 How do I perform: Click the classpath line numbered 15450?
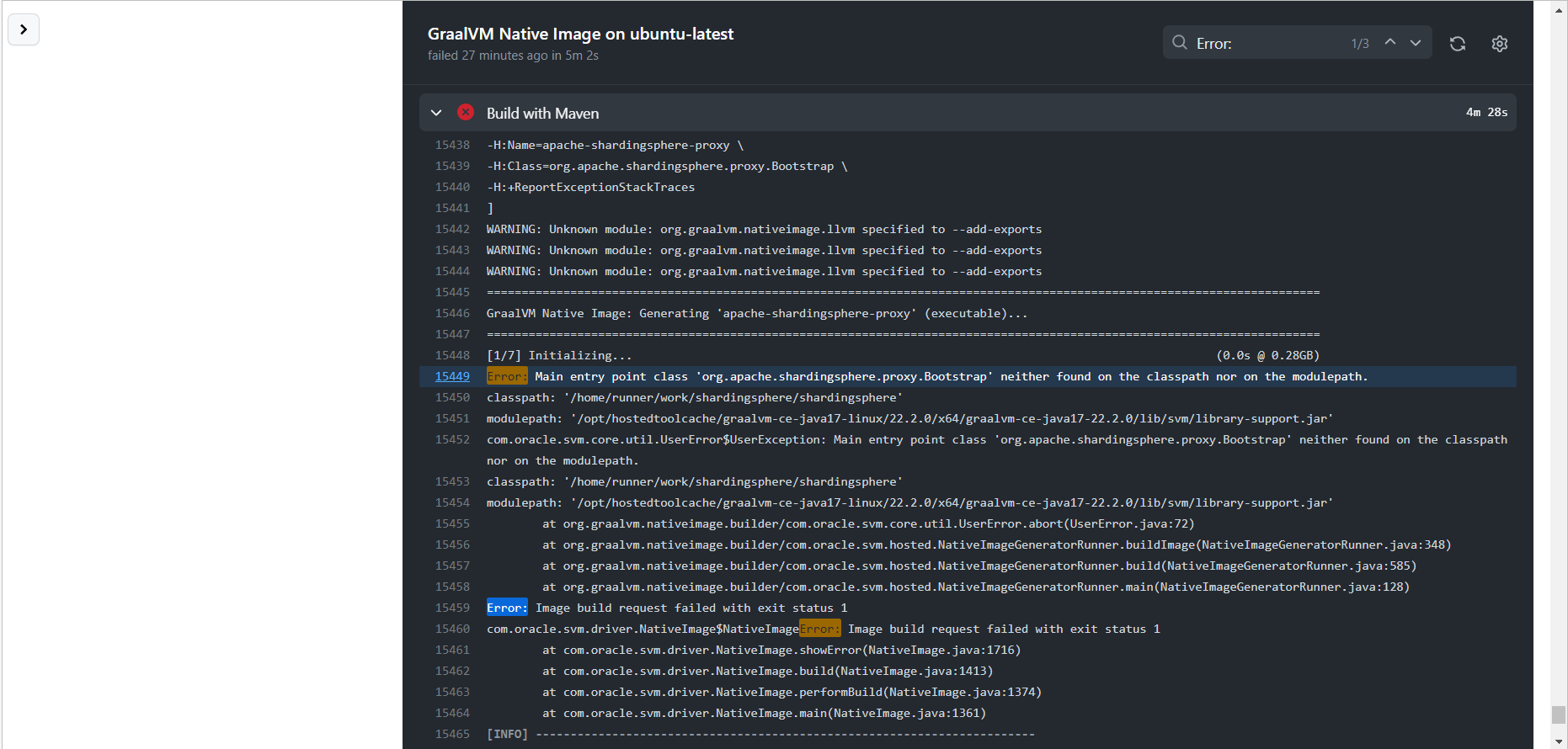pos(695,397)
